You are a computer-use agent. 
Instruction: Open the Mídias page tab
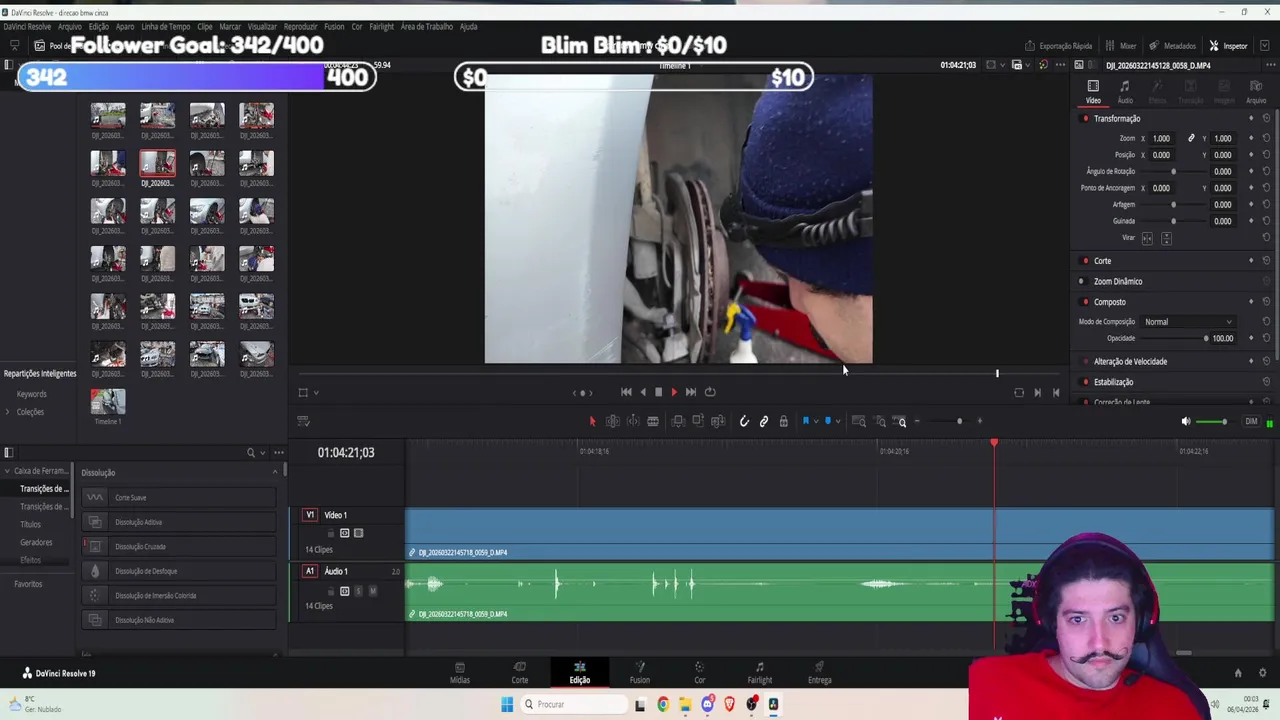(460, 673)
